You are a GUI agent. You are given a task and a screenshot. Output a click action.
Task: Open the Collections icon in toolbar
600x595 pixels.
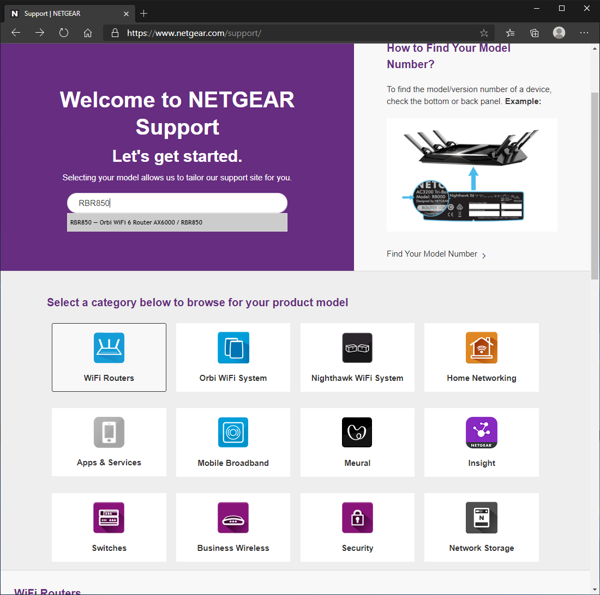535,33
